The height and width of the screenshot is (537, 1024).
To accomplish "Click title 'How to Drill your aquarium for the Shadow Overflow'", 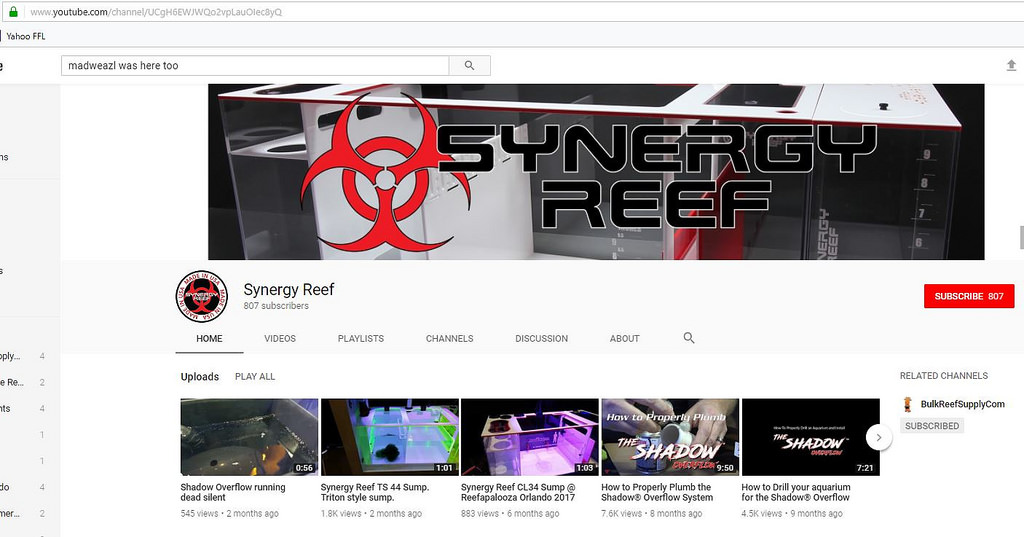I will (796, 492).
